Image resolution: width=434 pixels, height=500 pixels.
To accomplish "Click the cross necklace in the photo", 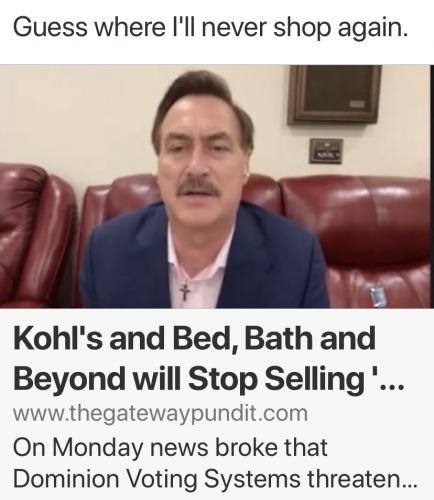I will 185,291.
